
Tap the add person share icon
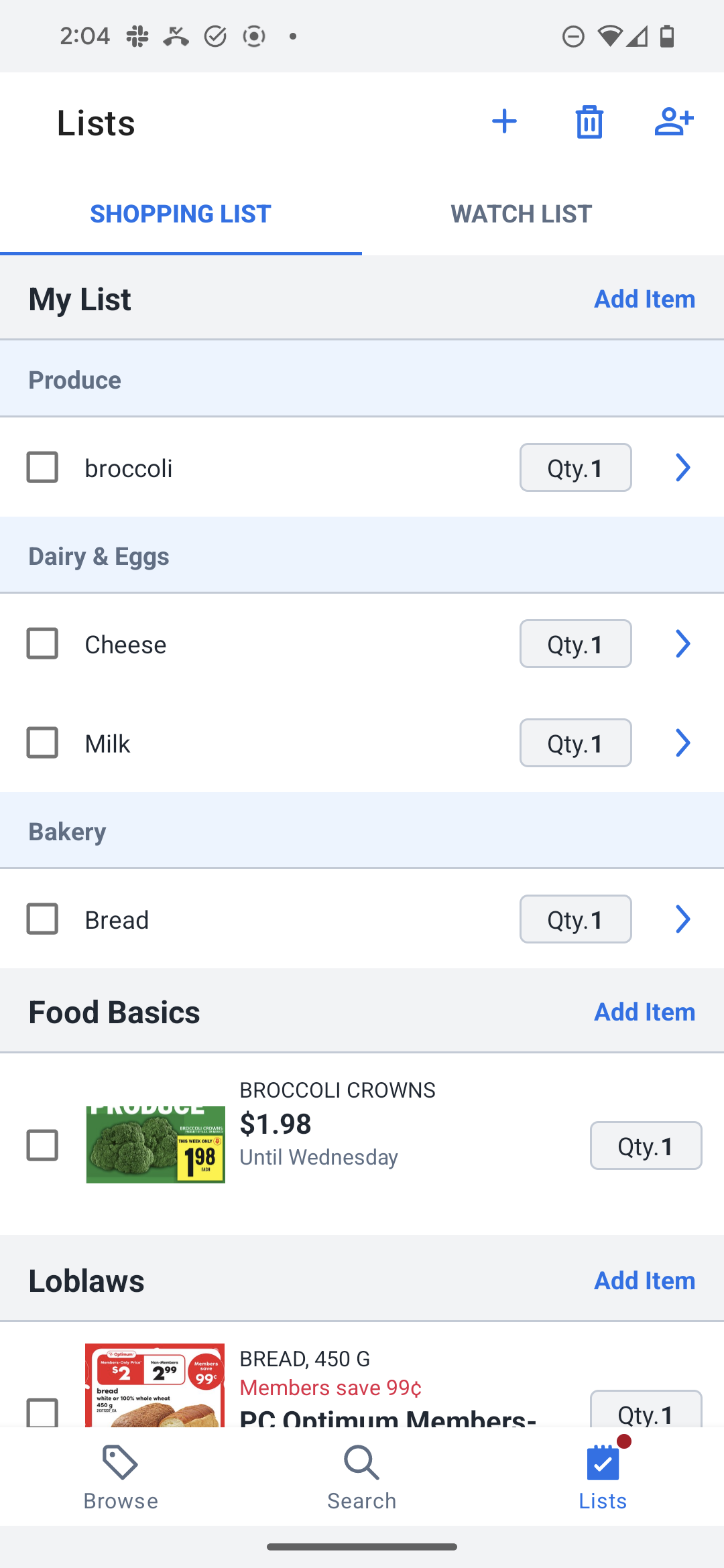pos(674,122)
